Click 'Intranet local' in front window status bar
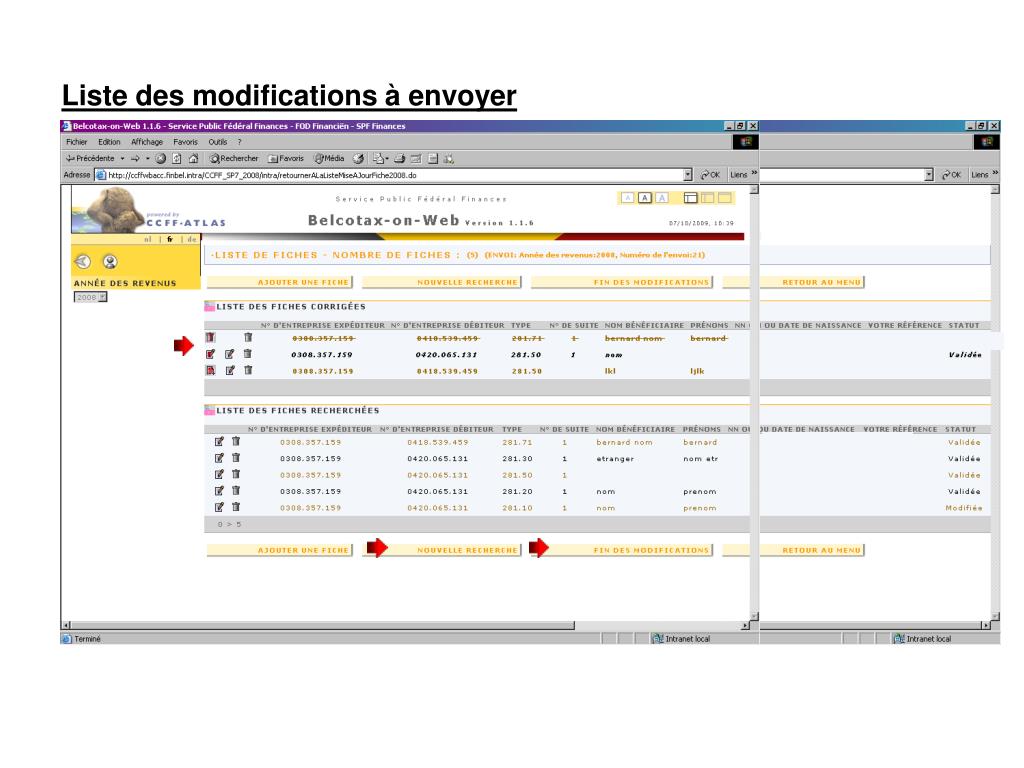Image resolution: width=1024 pixels, height=768 pixels. point(687,639)
